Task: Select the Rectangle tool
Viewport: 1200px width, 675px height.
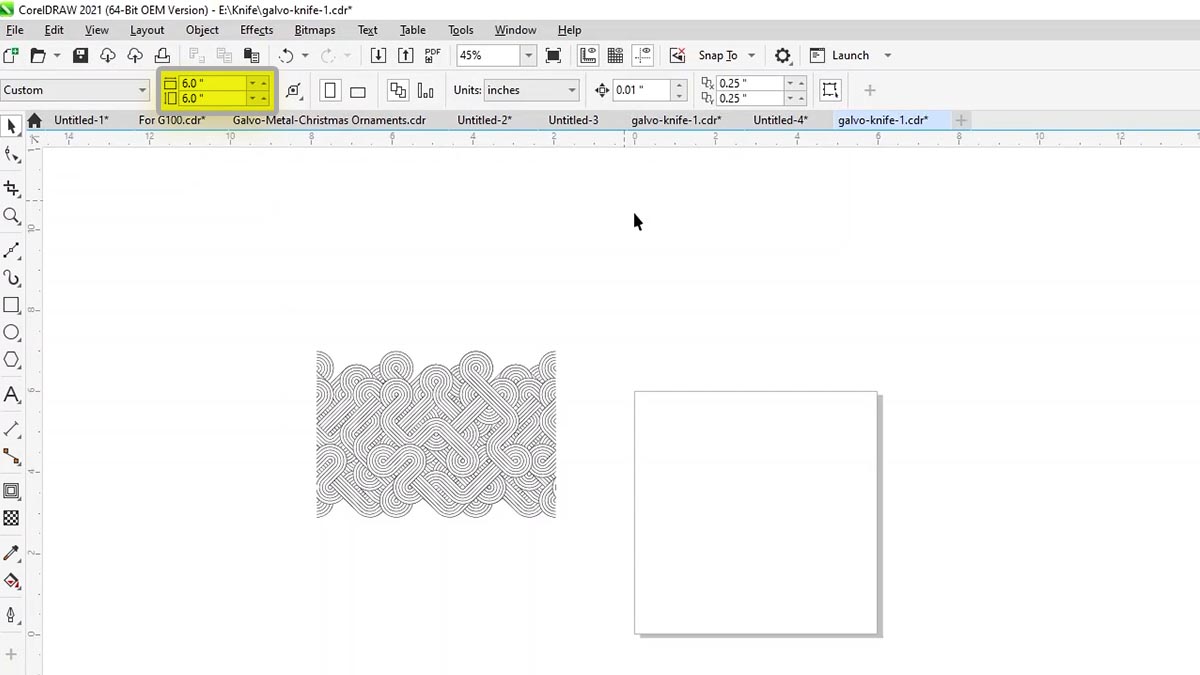Action: click(x=12, y=305)
